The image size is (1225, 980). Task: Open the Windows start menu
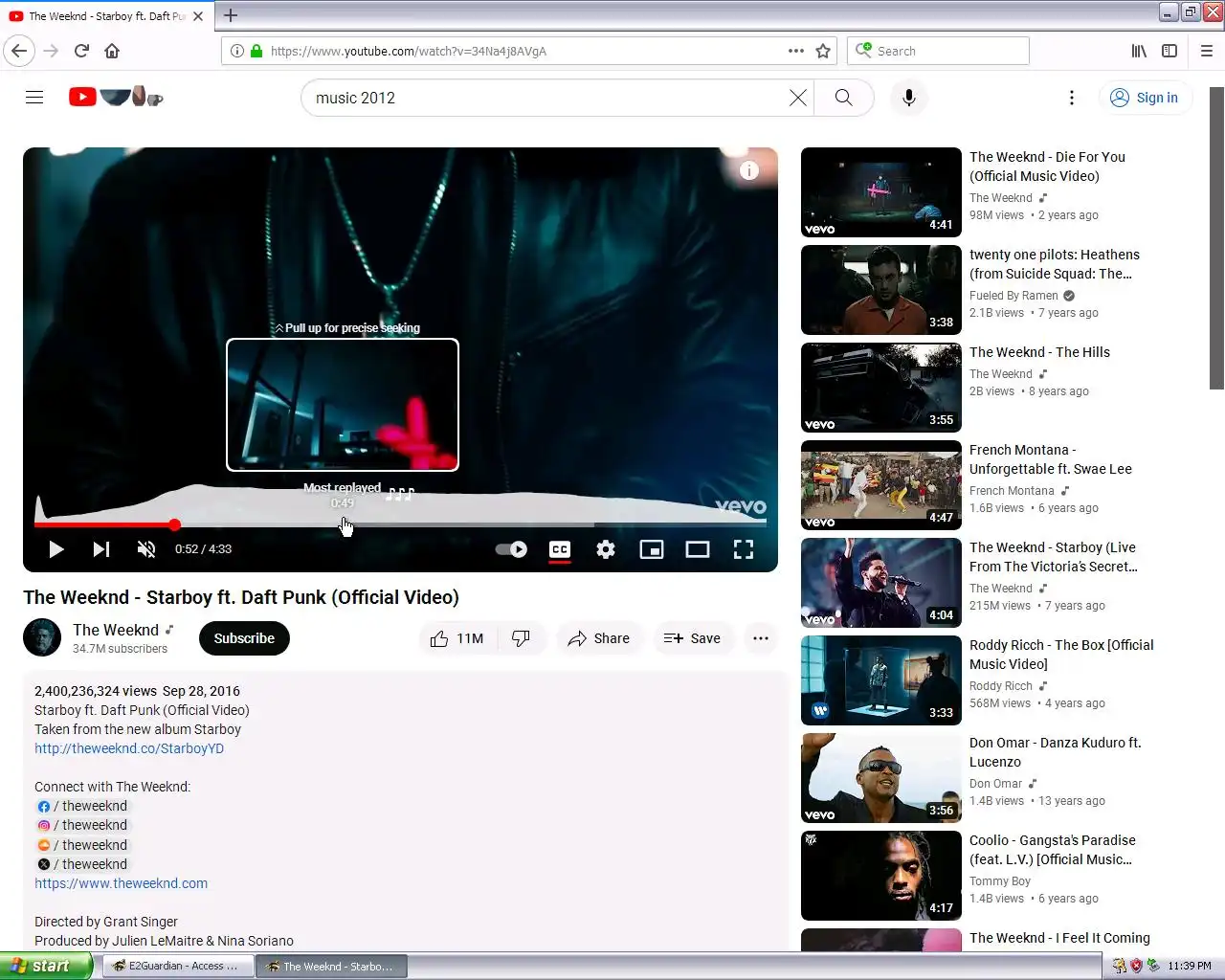46,966
